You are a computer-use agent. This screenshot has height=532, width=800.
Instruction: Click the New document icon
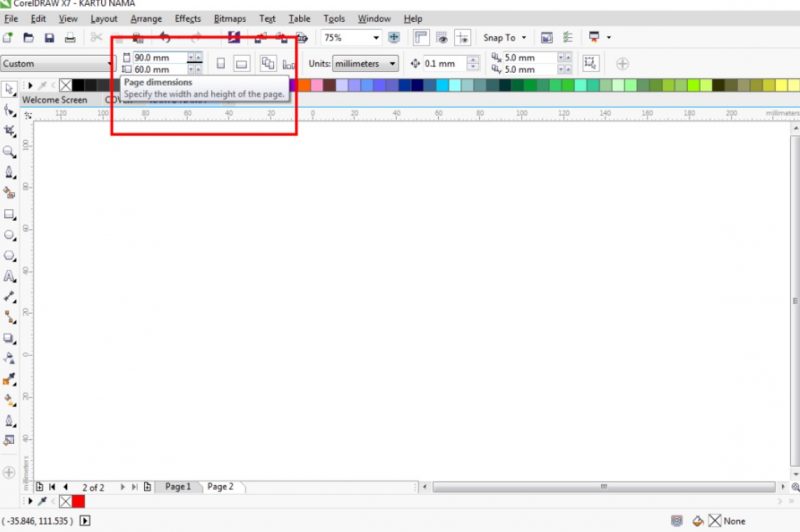pyautogui.click(x=8, y=38)
